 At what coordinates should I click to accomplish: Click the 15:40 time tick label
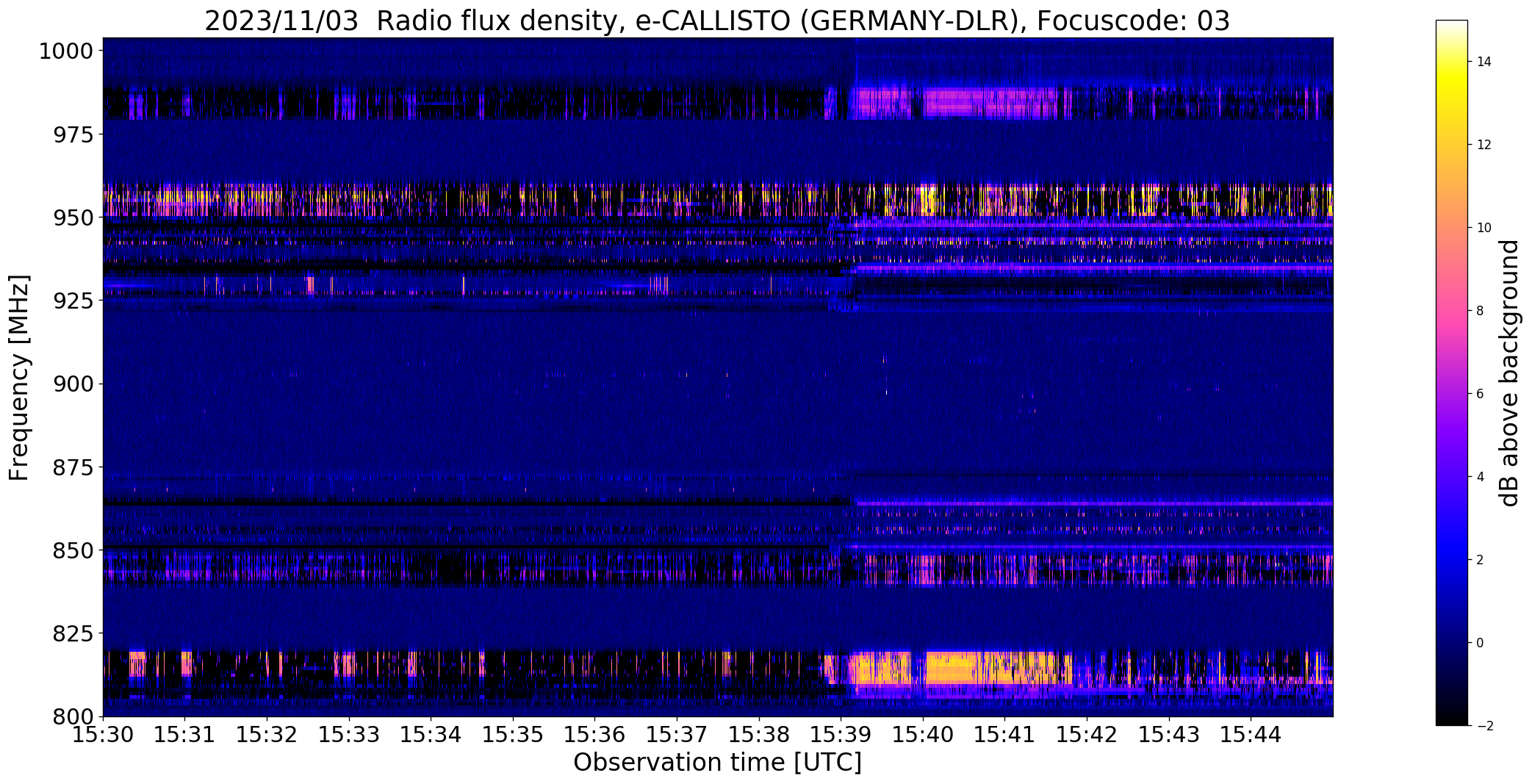[x=923, y=735]
